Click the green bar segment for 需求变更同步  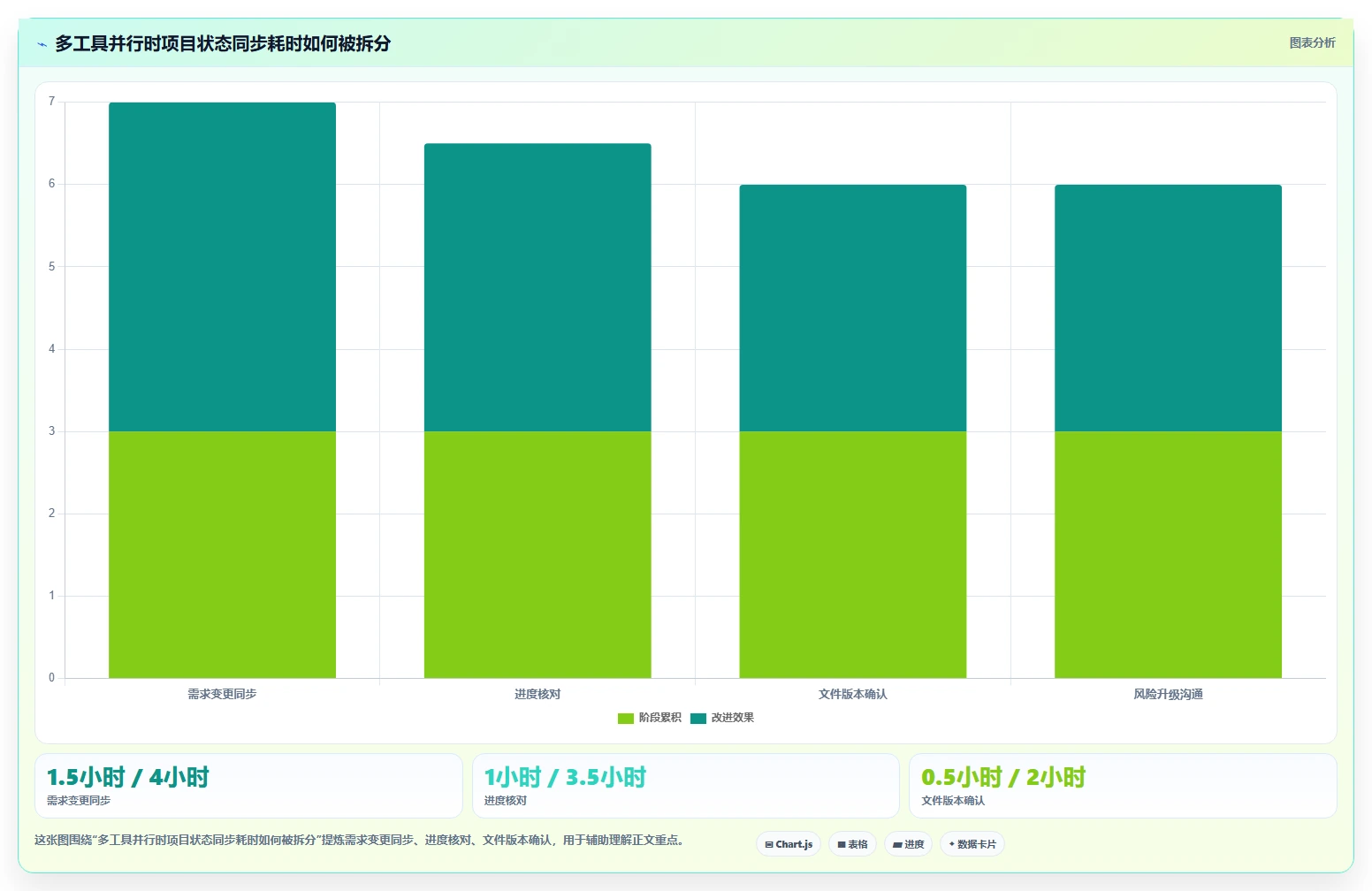click(222, 555)
